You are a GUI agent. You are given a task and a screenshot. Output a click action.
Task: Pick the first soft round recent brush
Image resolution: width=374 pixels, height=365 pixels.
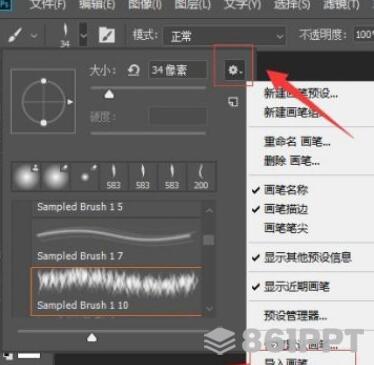(26, 176)
